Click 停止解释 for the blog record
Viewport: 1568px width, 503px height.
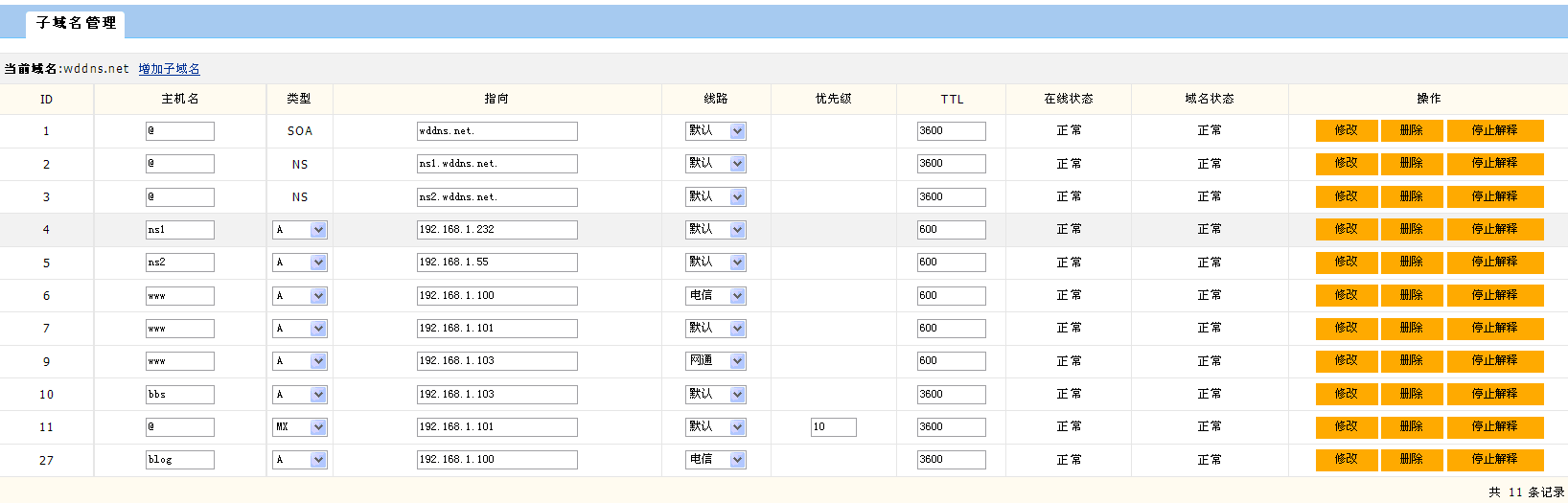tap(1495, 459)
